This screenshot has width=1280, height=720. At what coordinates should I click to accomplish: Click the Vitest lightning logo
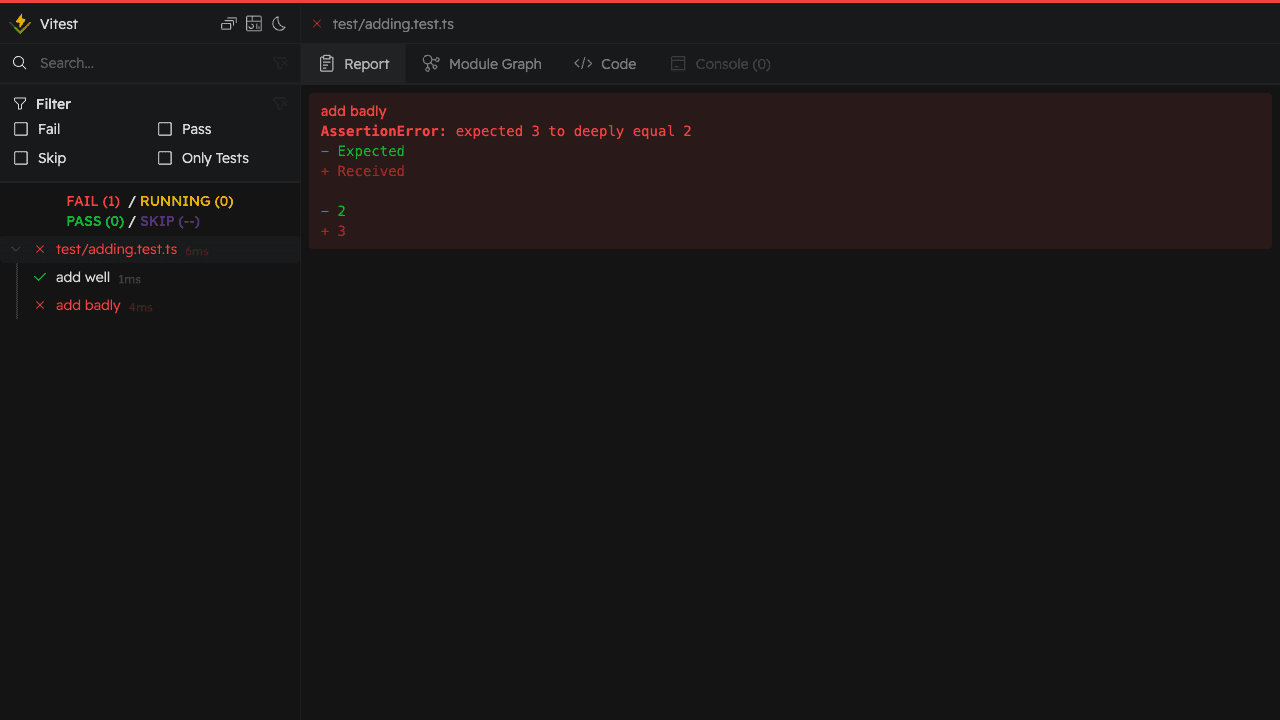(20, 24)
